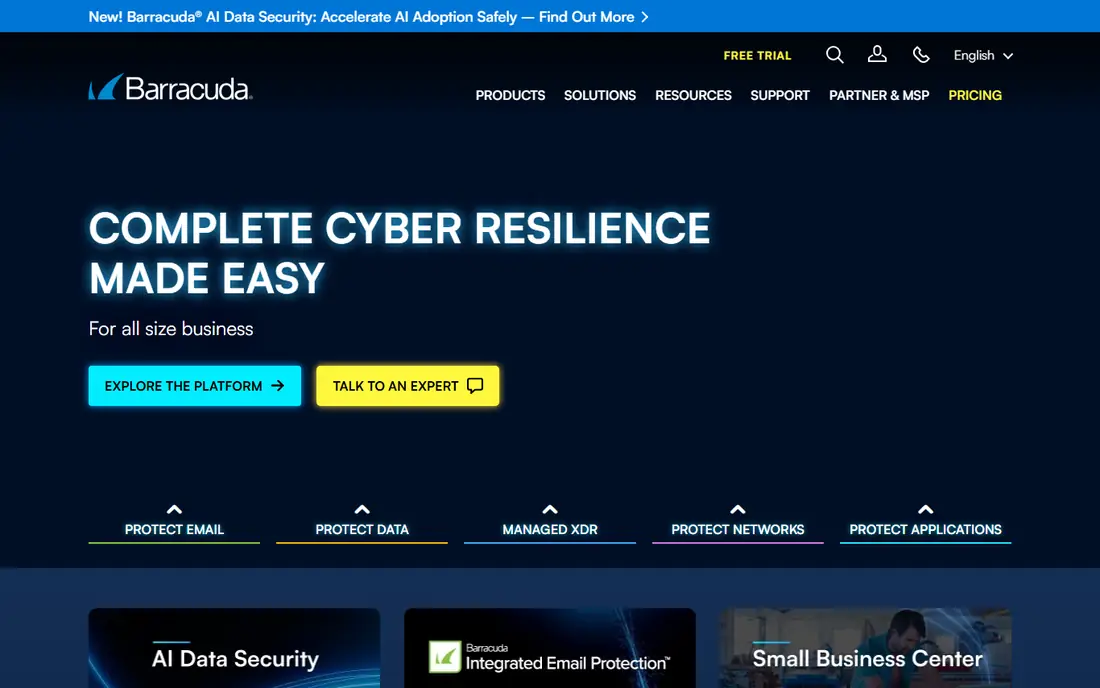Go to the Pricing page

[x=975, y=95]
